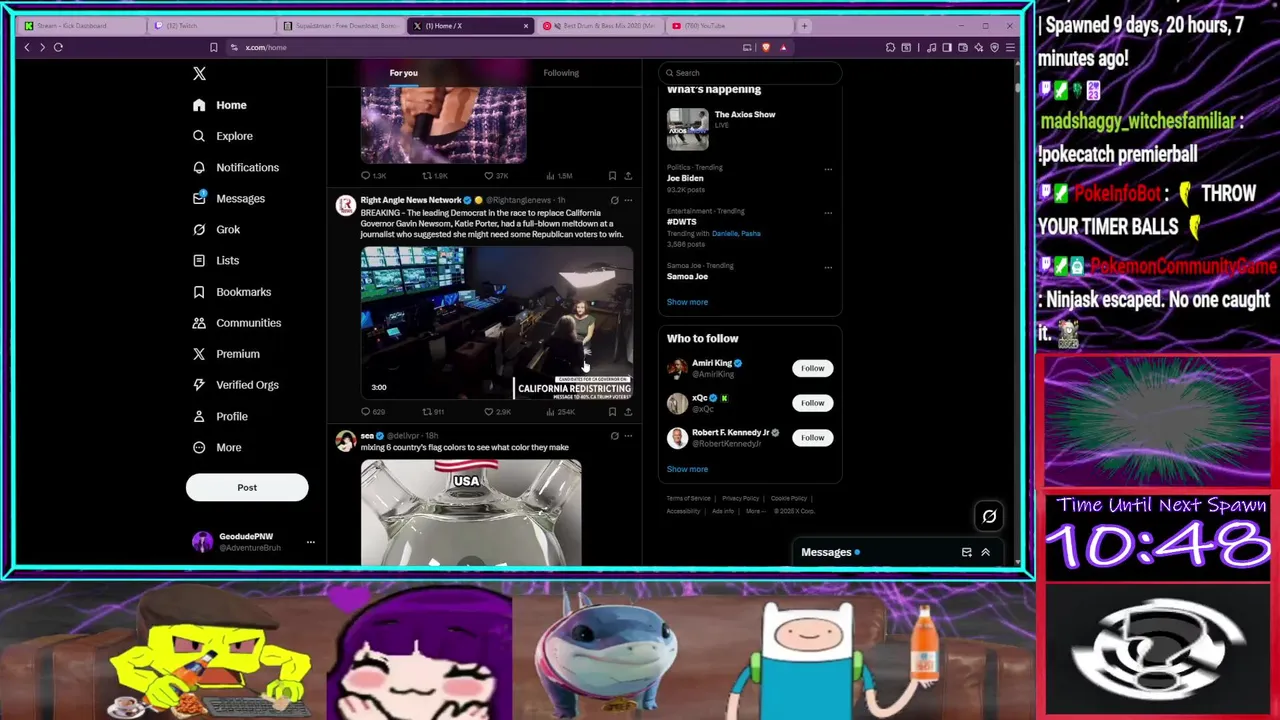The image size is (1280, 720).
Task: Open the Explore page
Action: click(223, 136)
